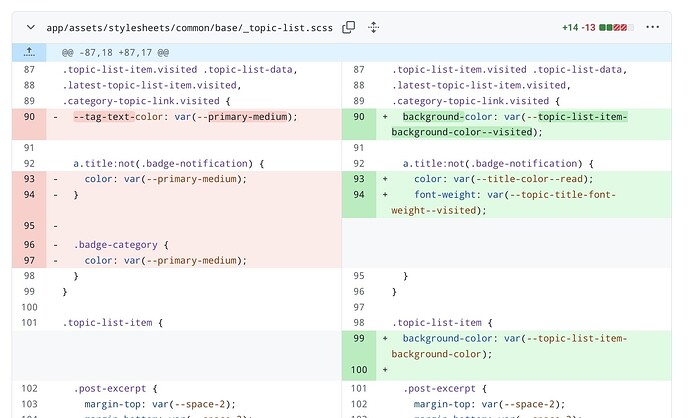Click right .category-topic-link.visited line 89
The width and height of the screenshot is (690, 418).
pos(476,101)
